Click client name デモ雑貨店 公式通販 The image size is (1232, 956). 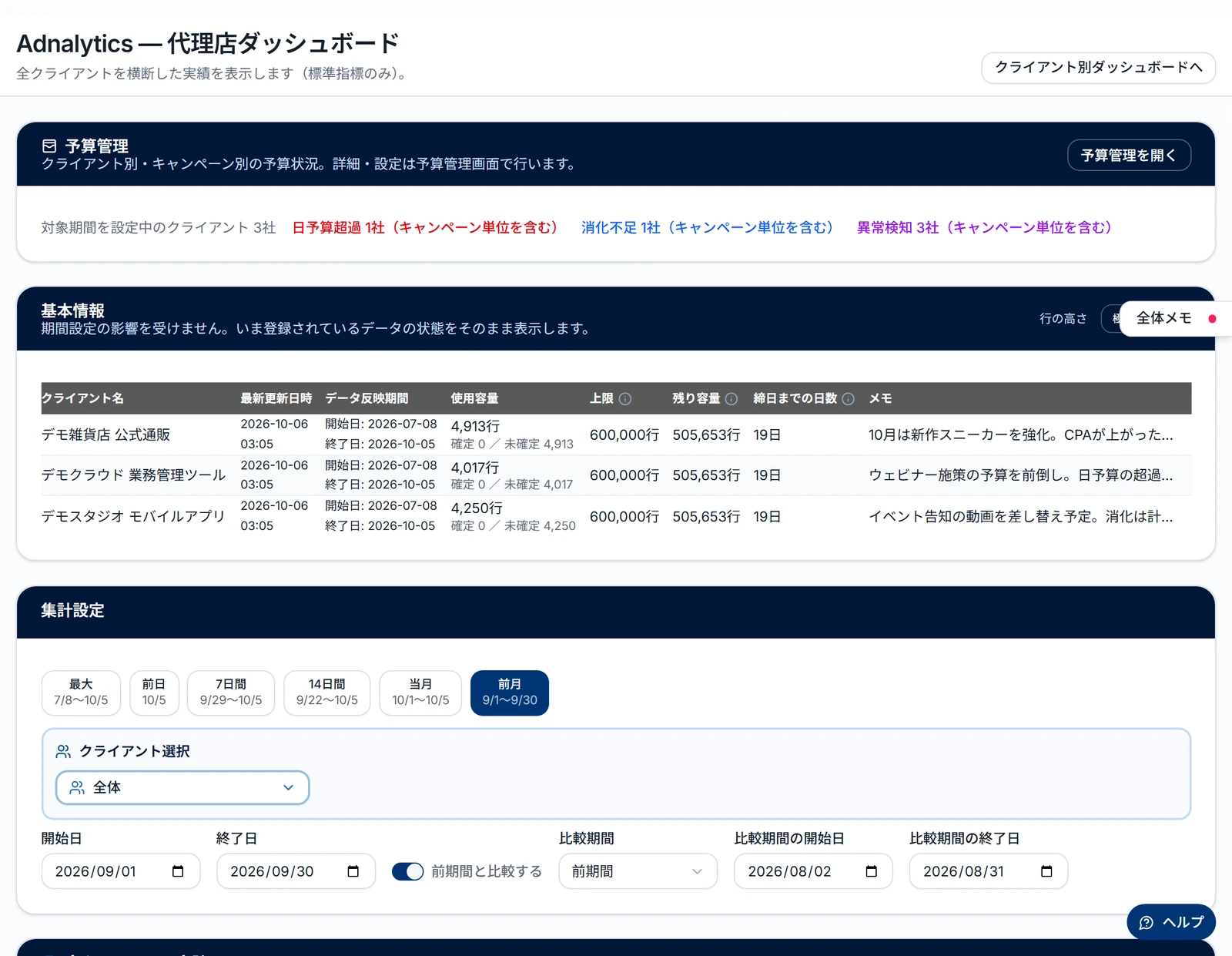(x=105, y=434)
